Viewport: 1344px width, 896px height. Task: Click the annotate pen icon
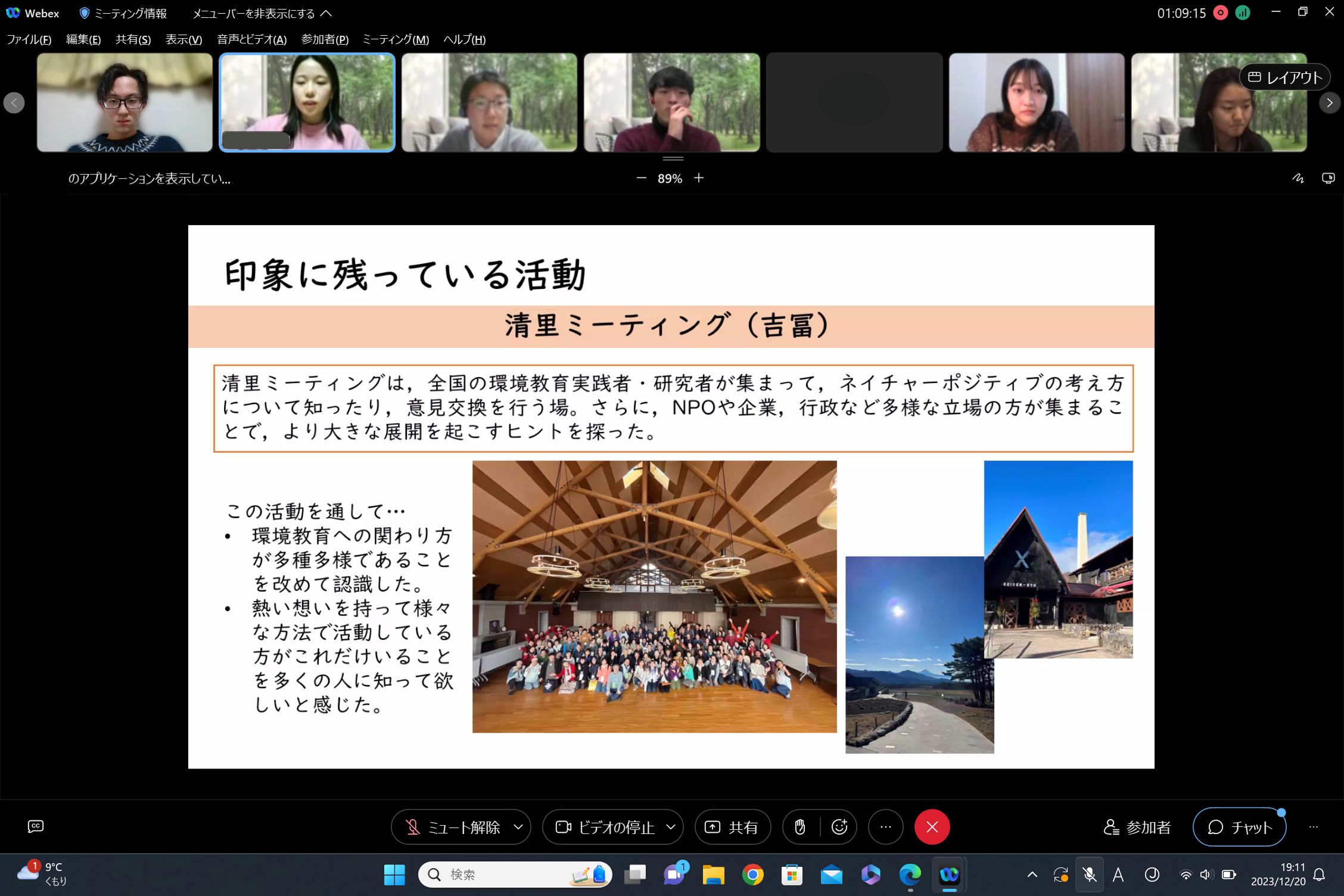(x=1298, y=178)
